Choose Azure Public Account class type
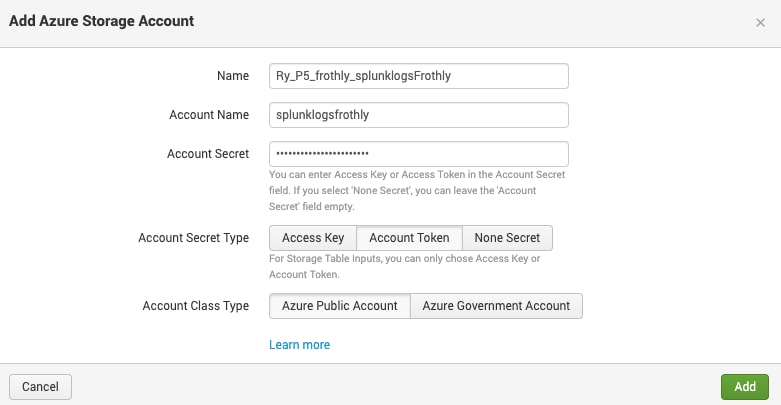Viewport: 781px width, 405px height. point(340,306)
